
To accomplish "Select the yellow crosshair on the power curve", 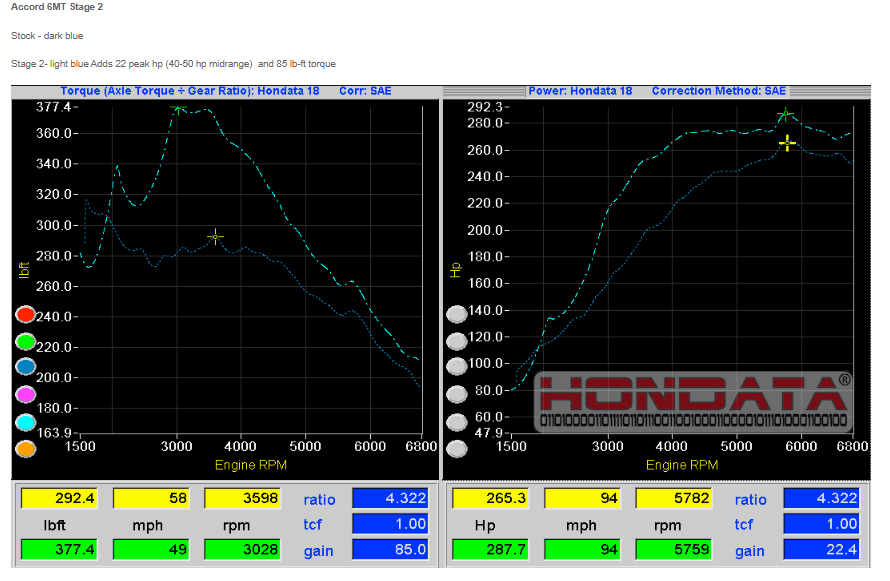I will [788, 143].
